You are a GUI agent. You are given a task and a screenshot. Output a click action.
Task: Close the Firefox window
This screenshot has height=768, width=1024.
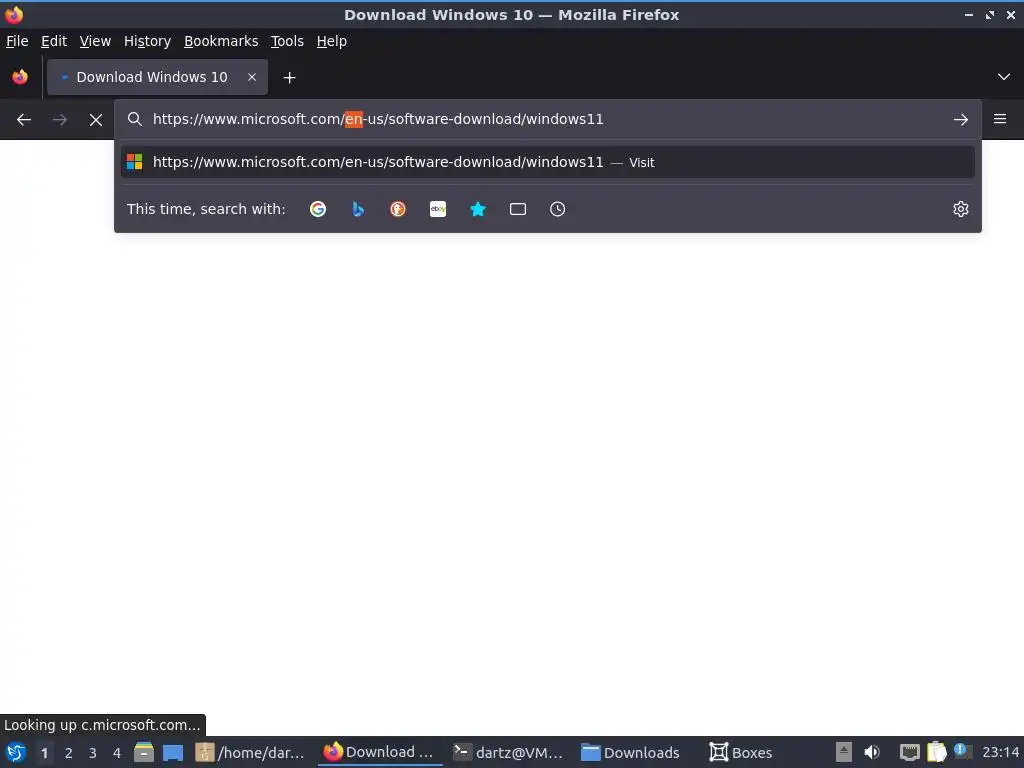click(x=1010, y=14)
